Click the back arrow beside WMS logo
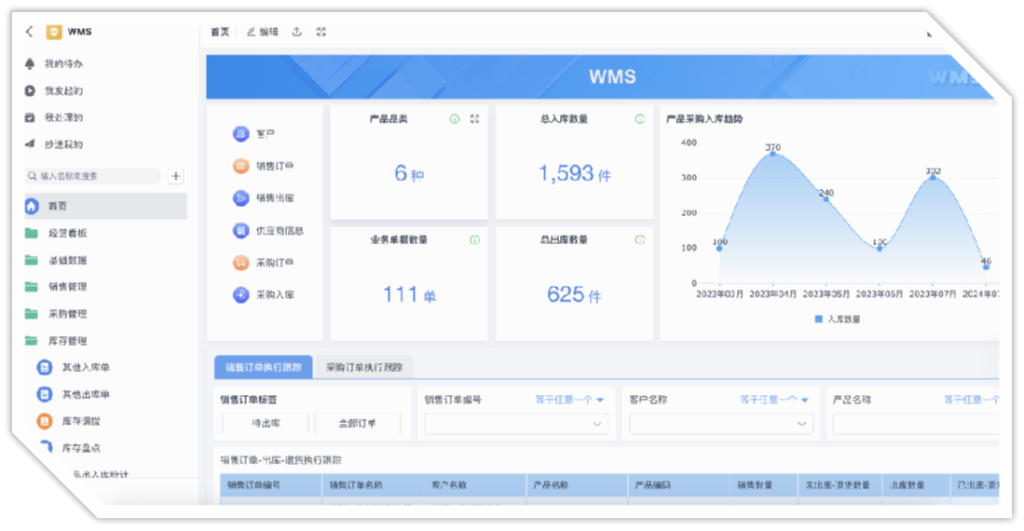Viewport: 1024px width, 531px height. click(x=29, y=32)
